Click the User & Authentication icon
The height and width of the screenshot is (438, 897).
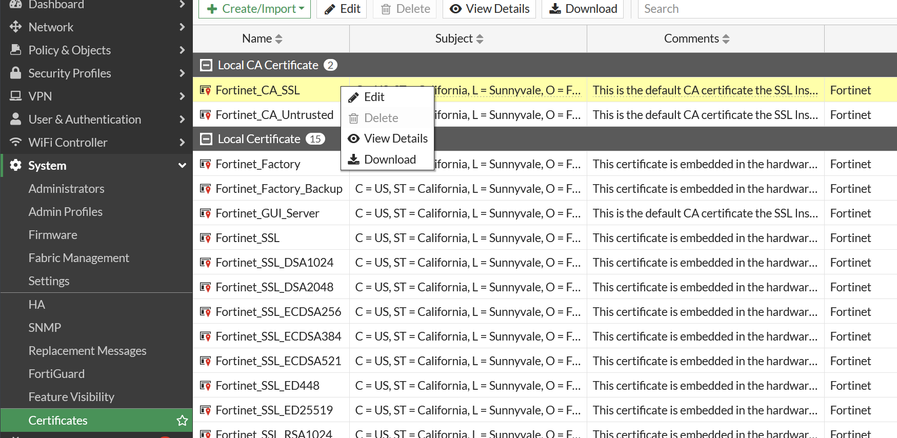point(15,119)
